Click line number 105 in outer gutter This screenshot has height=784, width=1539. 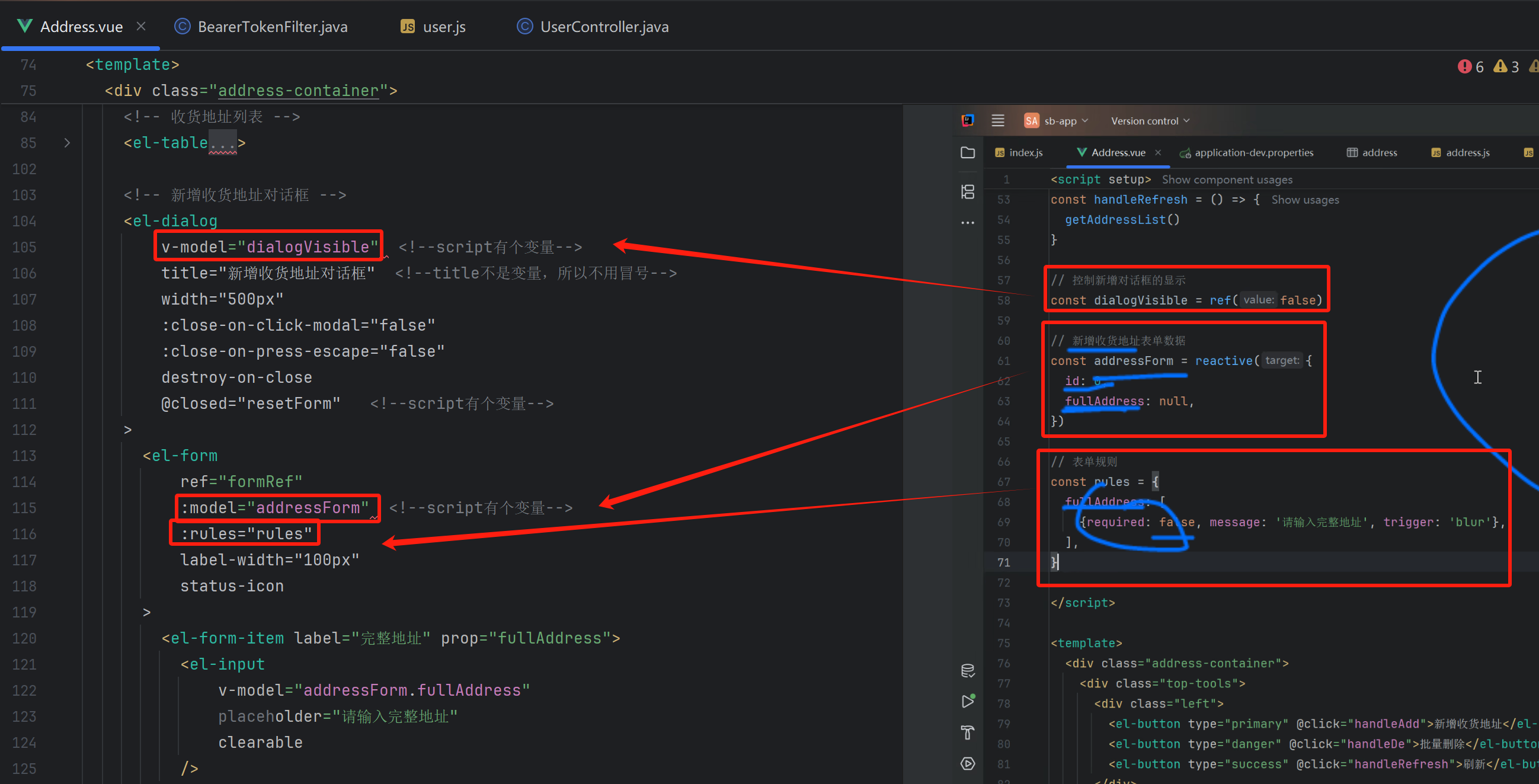coord(24,247)
